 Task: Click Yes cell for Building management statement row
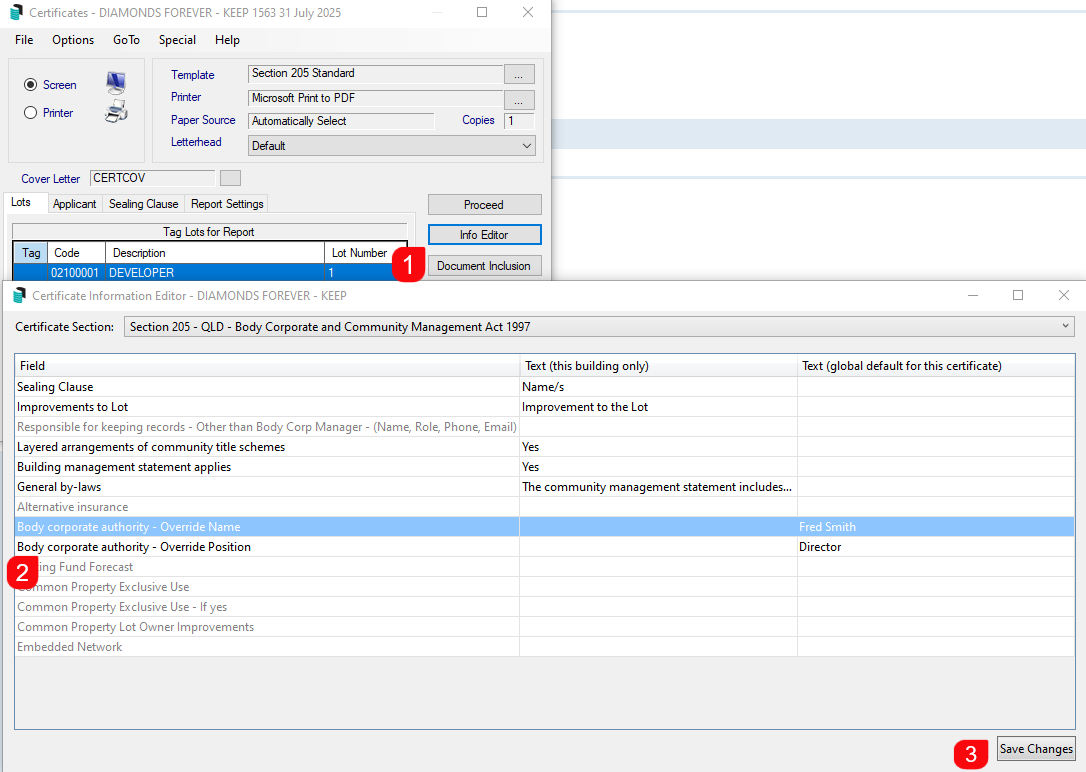click(658, 467)
